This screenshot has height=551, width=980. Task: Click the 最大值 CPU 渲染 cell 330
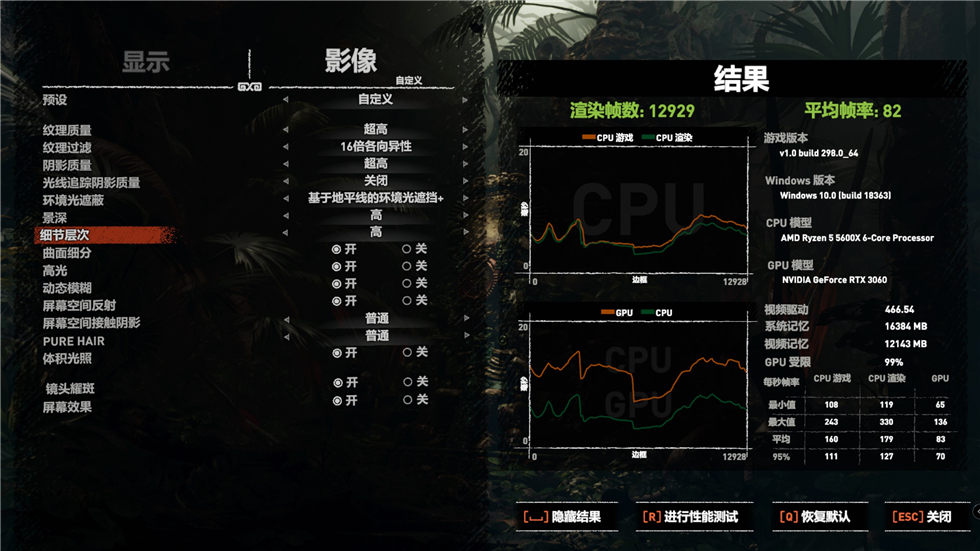(x=886, y=422)
